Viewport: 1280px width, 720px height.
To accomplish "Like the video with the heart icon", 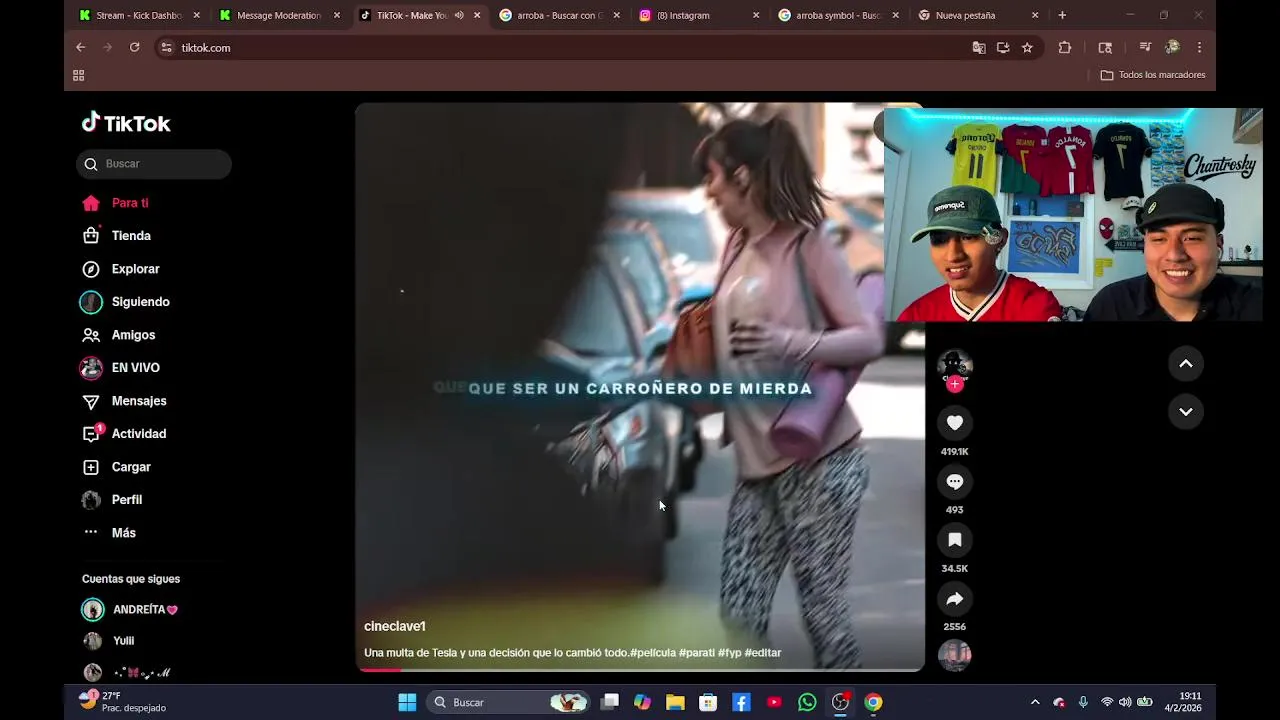I will pos(955,423).
